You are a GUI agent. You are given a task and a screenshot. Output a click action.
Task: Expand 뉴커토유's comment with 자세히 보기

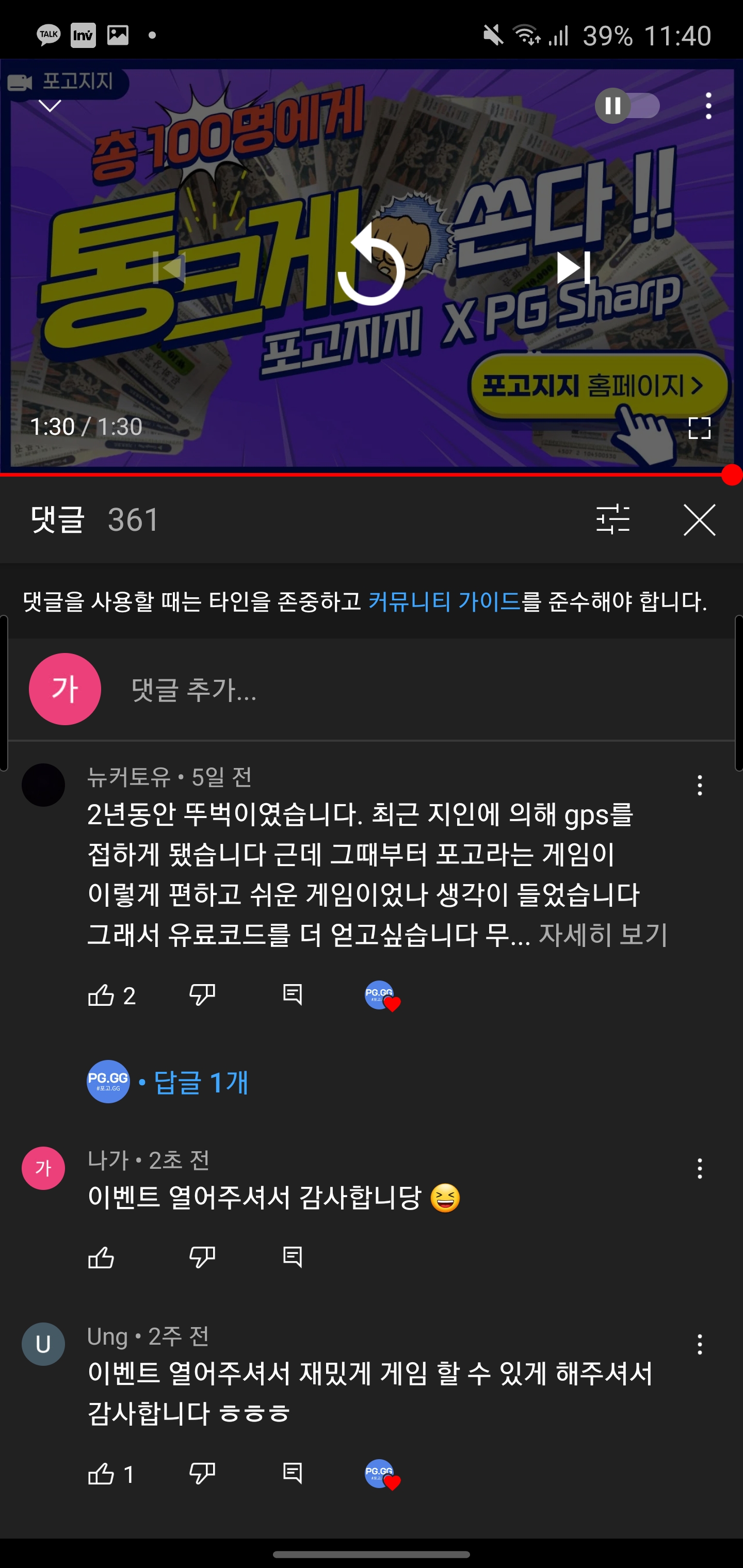(602, 934)
